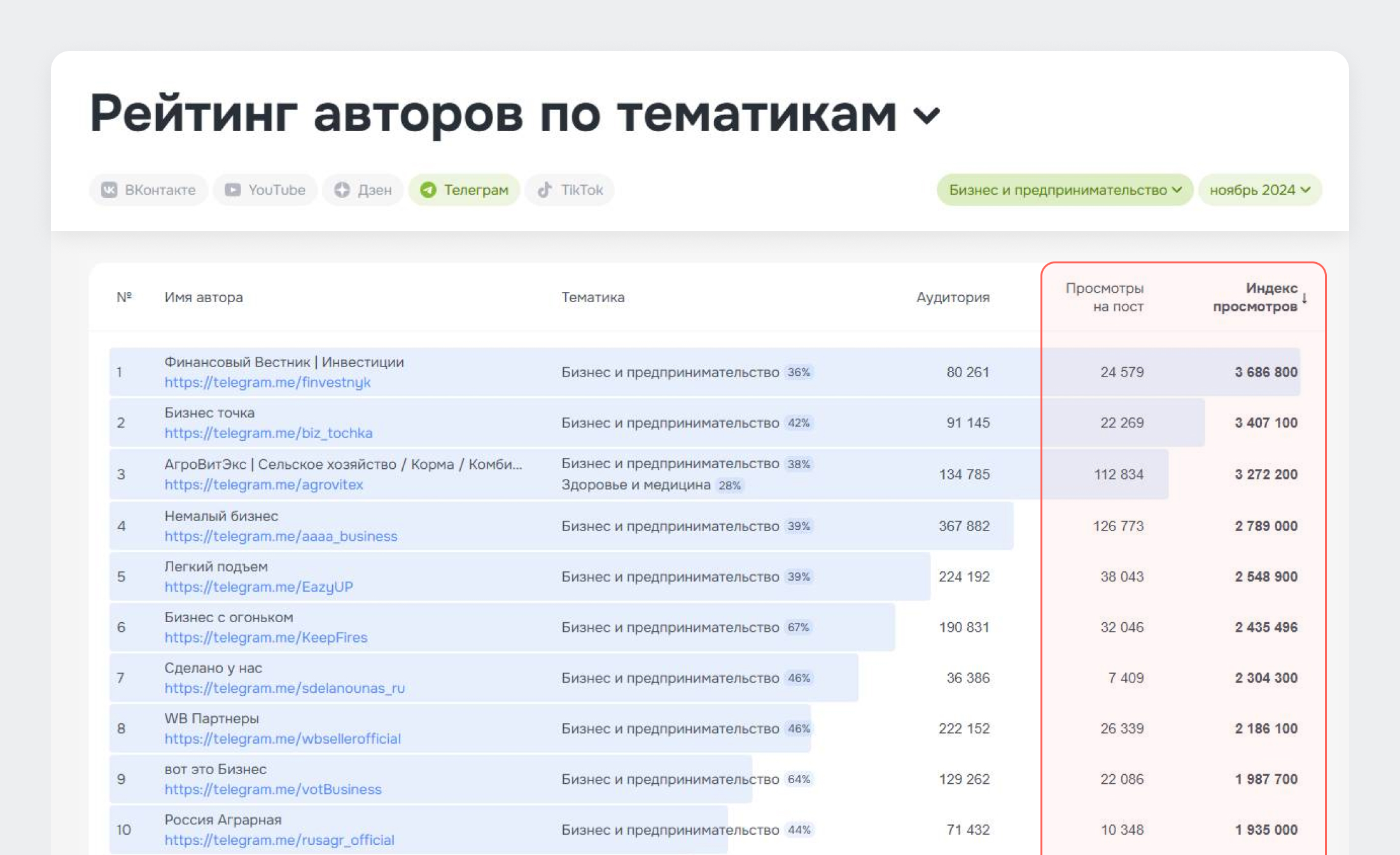Click view index value 3 686 800
Image resolution: width=1400 pixels, height=855 pixels.
click(x=1266, y=372)
